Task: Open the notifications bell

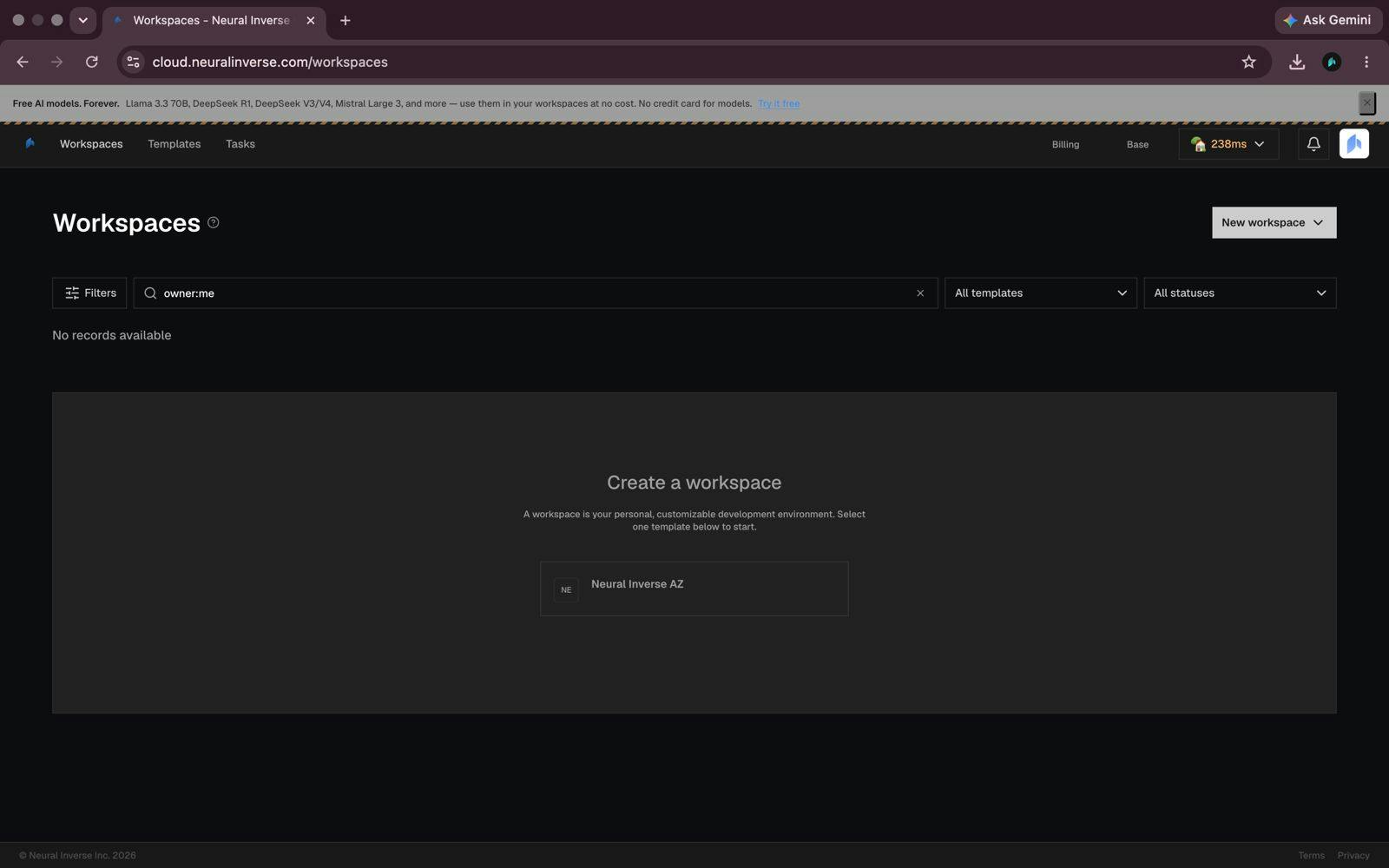Action: 1313,144
